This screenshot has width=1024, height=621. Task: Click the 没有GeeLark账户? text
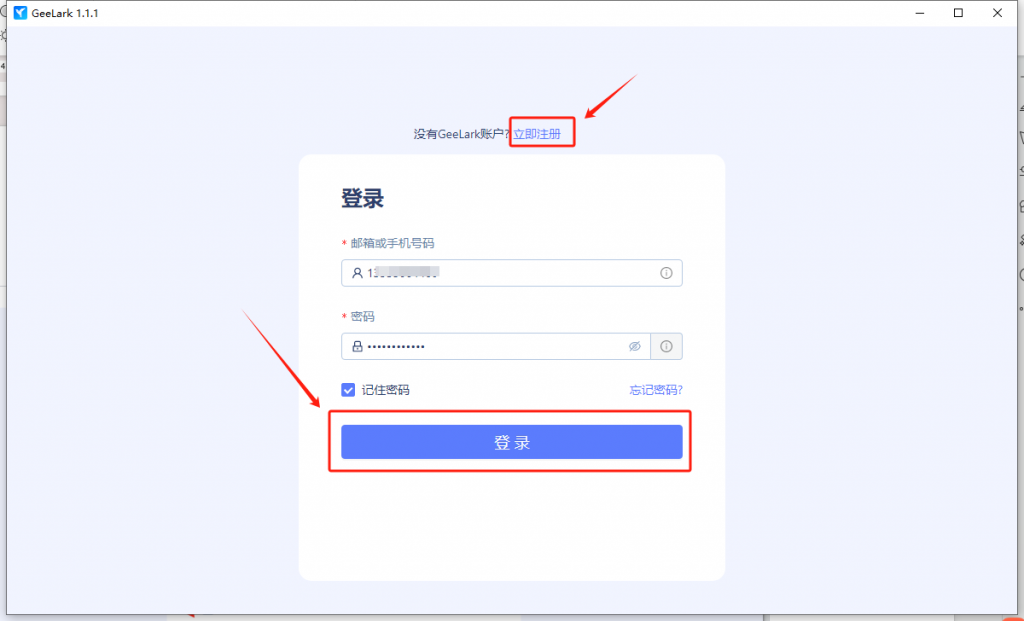(x=461, y=134)
